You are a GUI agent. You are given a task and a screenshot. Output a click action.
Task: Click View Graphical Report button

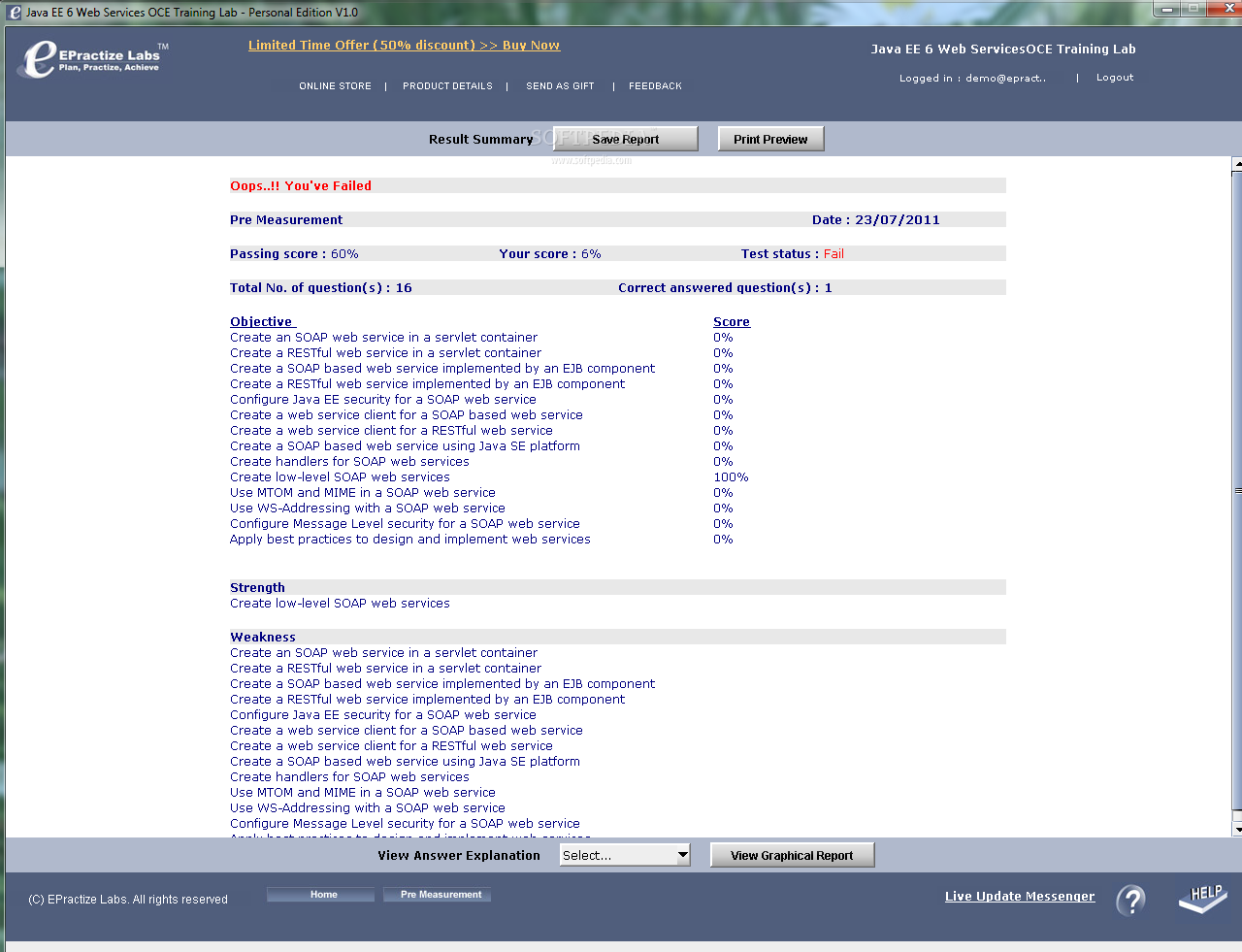pos(792,855)
